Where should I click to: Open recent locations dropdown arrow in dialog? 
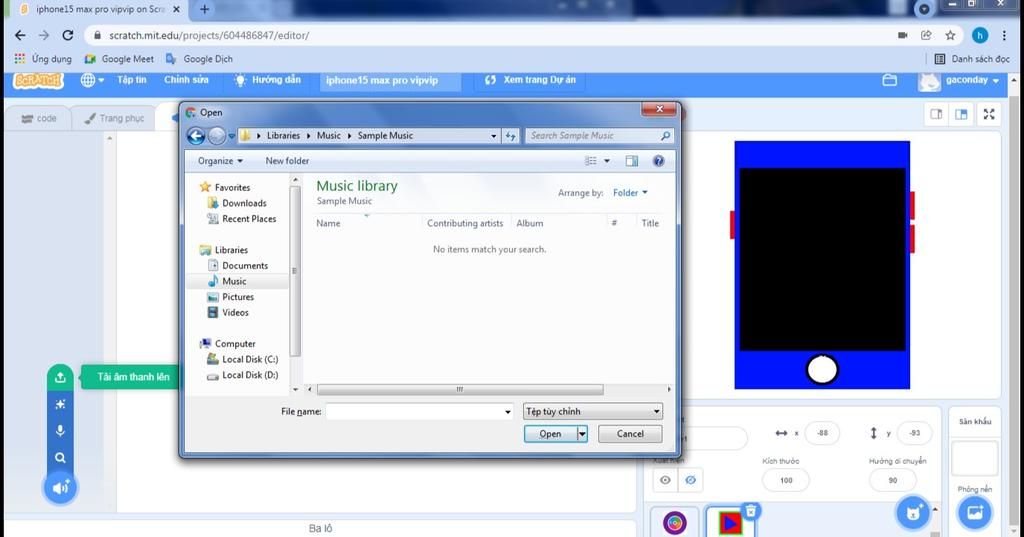pos(231,136)
